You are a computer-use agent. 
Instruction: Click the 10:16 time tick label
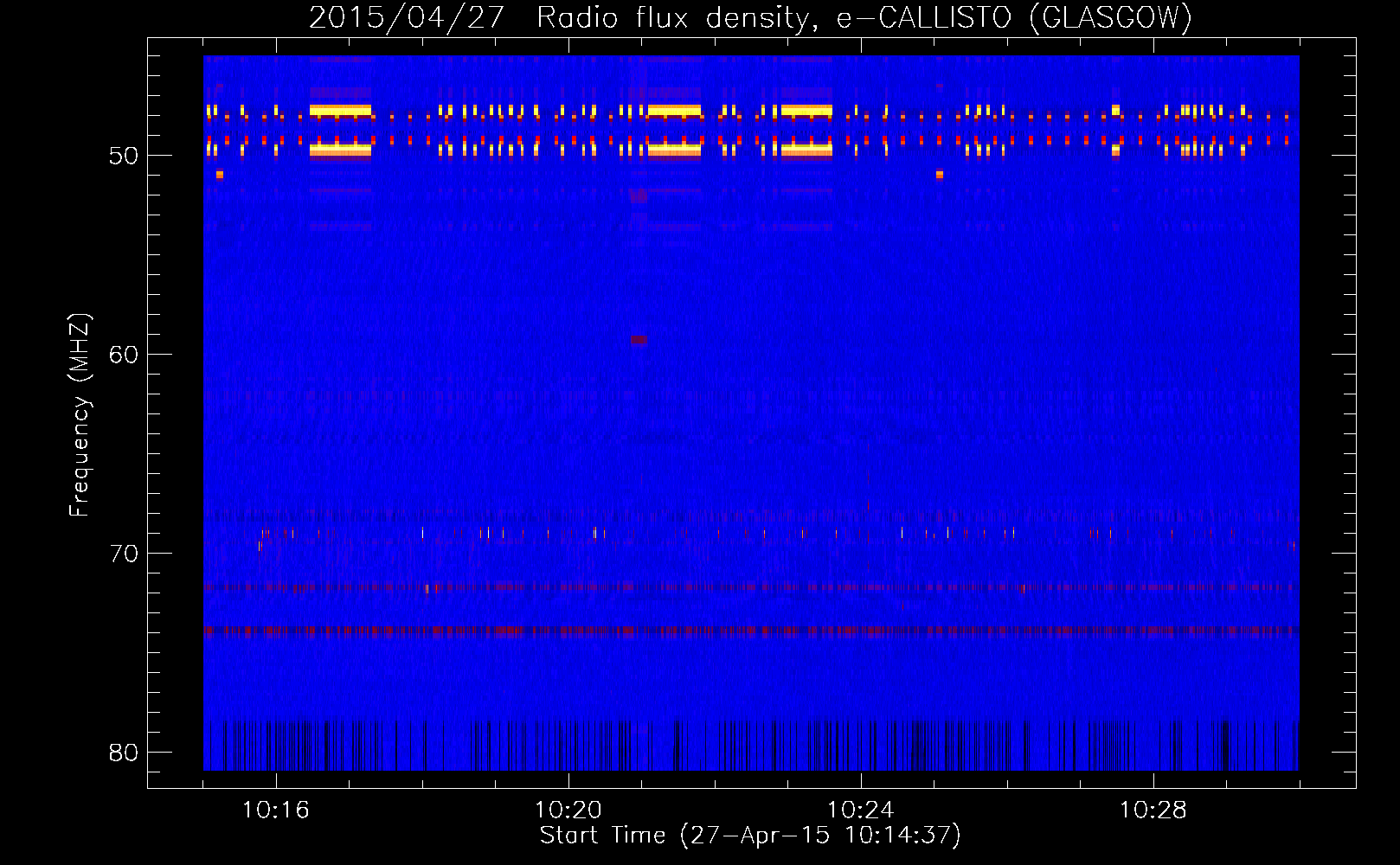click(276, 810)
